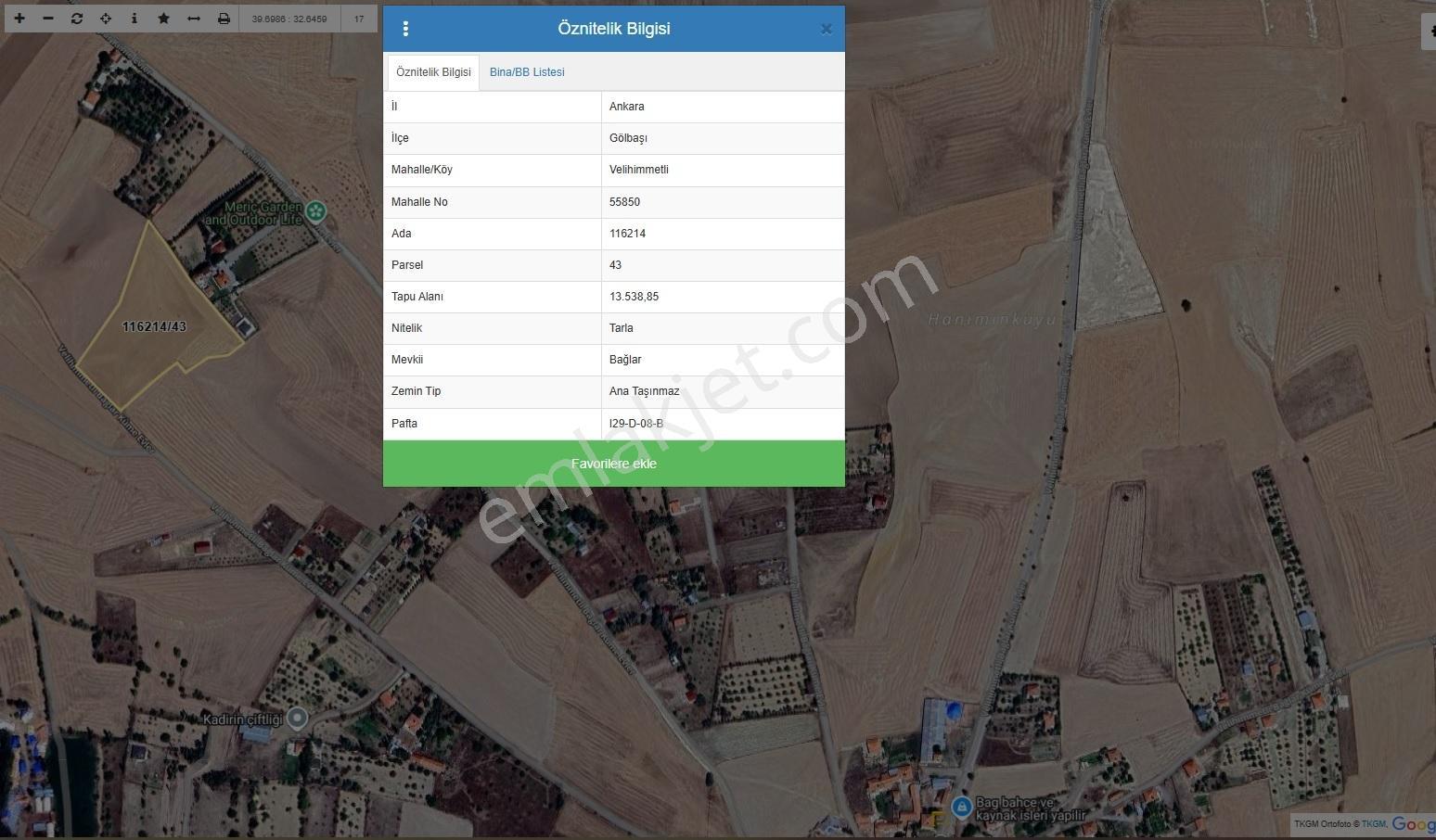
Task: Open the Bina/BB Listesi tab
Action: click(x=527, y=72)
